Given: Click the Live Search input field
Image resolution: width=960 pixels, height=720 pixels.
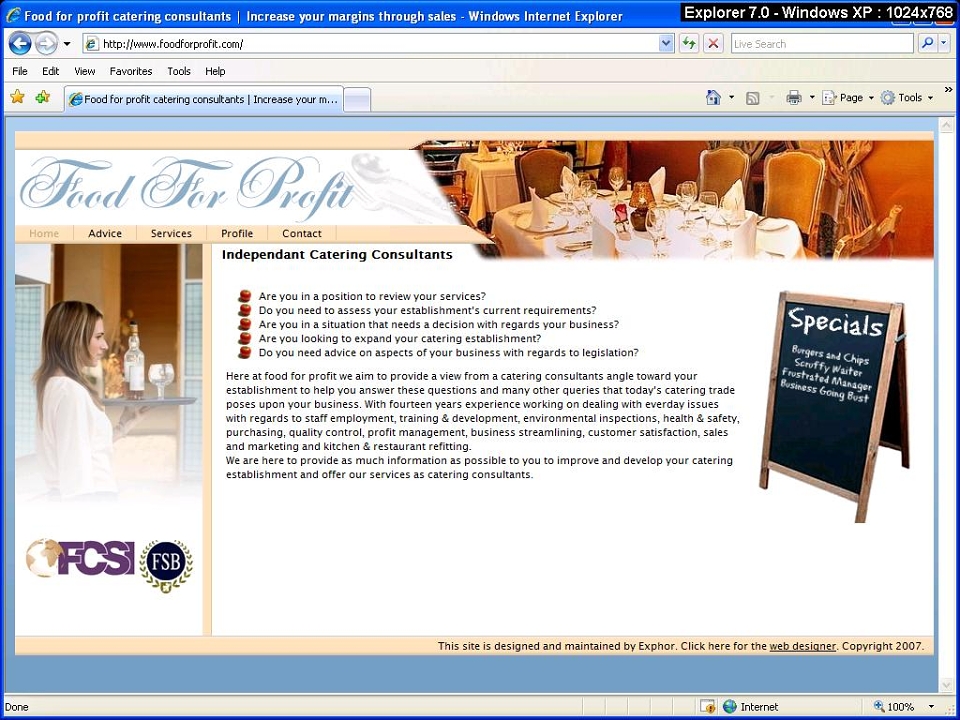Looking at the screenshot, I should point(822,43).
